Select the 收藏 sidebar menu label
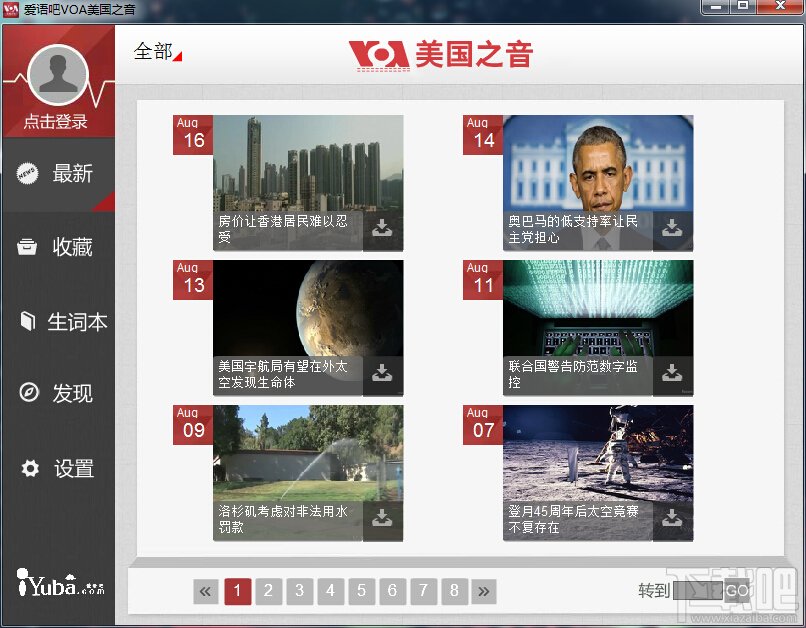 pyautogui.click(x=72, y=247)
